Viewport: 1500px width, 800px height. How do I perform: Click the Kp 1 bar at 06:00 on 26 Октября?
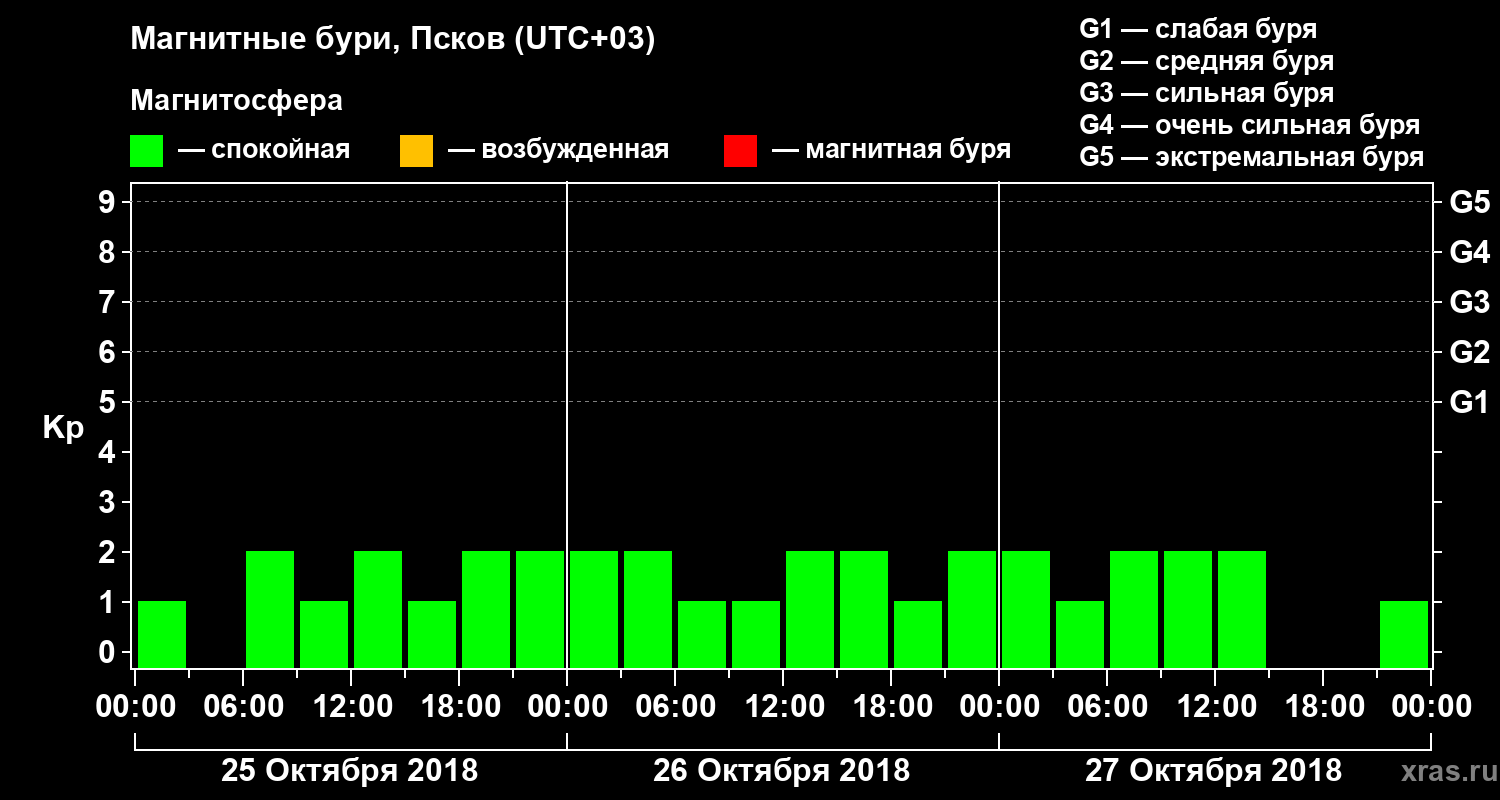[x=702, y=634]
